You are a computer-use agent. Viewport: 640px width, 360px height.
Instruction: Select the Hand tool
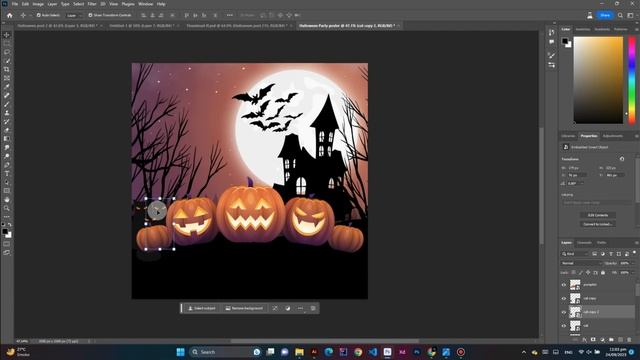click(7, 200)
